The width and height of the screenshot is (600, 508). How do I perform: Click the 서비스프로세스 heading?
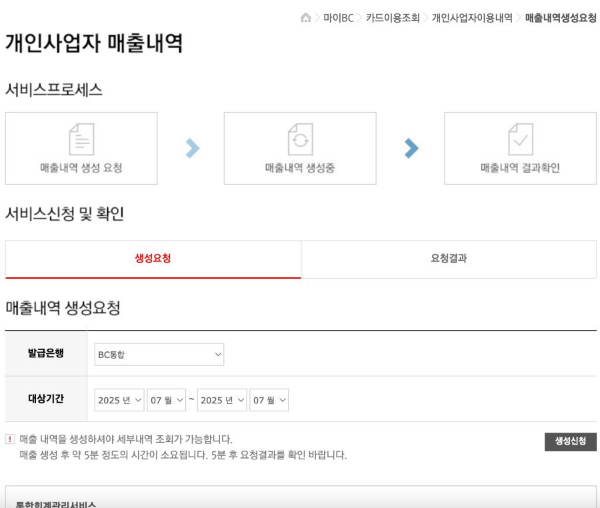click(54, 90)
